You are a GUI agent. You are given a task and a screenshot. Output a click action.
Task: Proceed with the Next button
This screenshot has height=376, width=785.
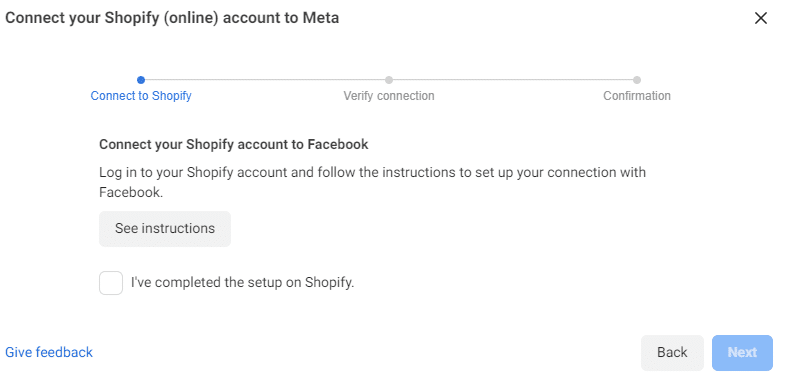tap(742, 352)
